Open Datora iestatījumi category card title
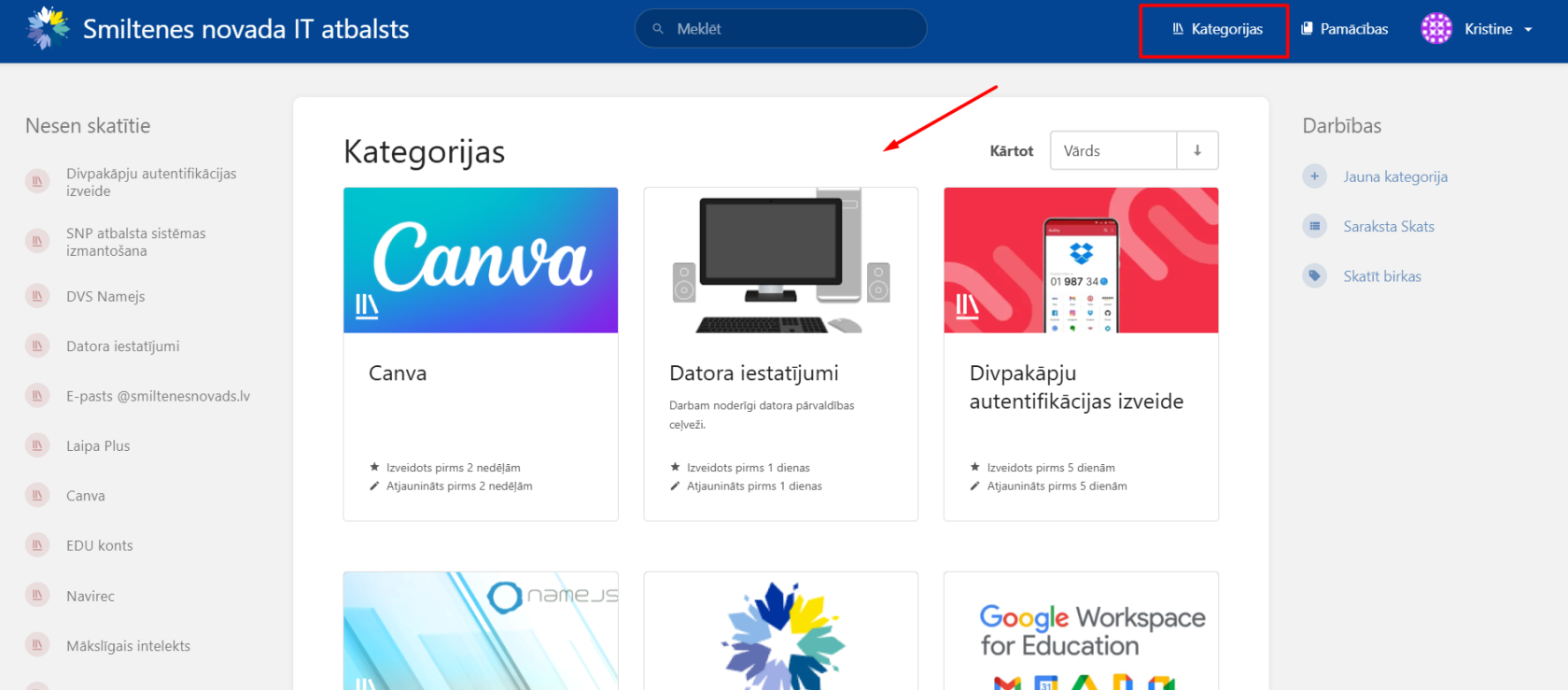Image resolution: width=1568 pixels, height=690 pixels. pos(753,373)
